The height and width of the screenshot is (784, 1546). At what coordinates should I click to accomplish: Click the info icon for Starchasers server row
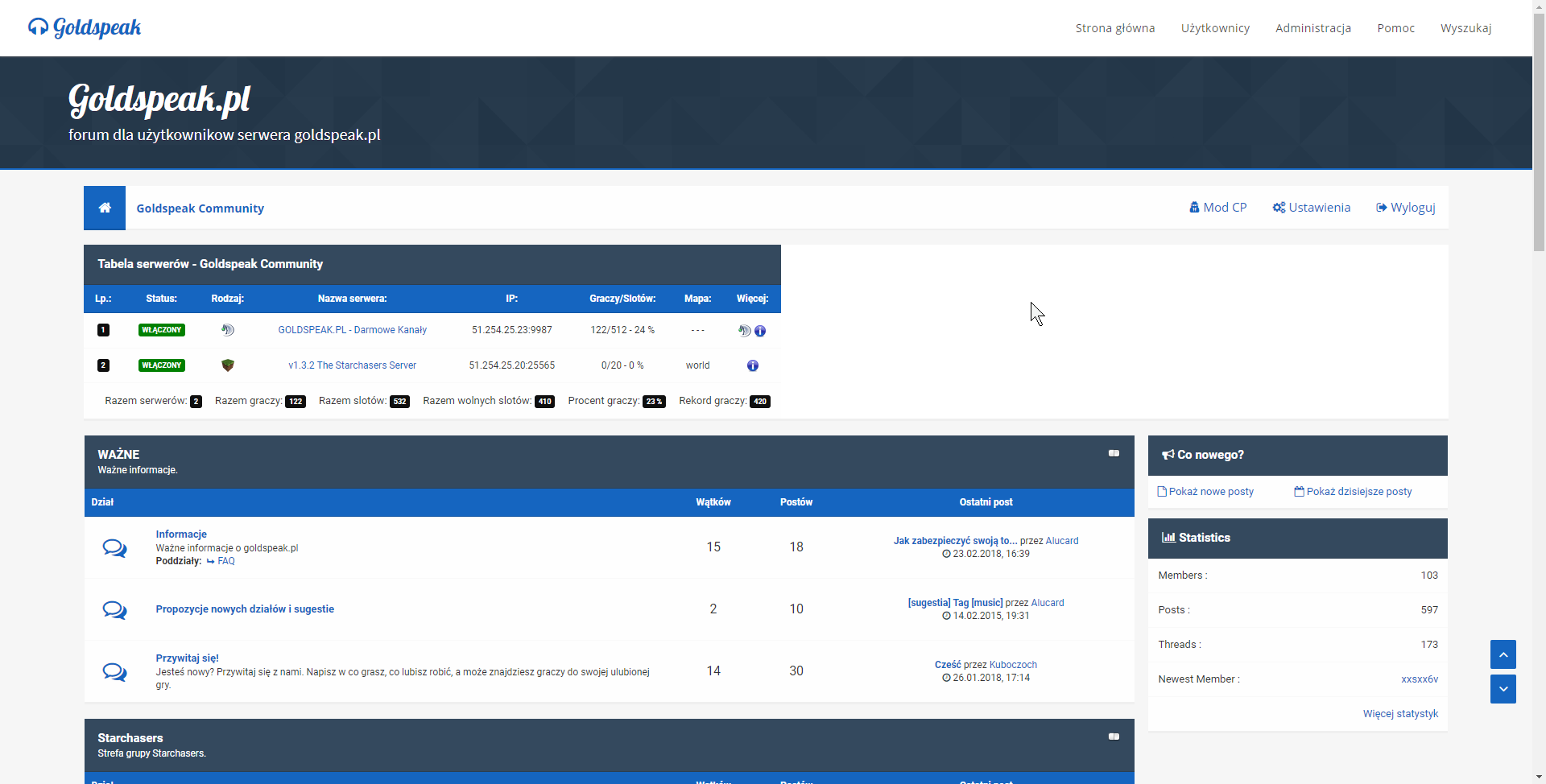pos(752,365)
